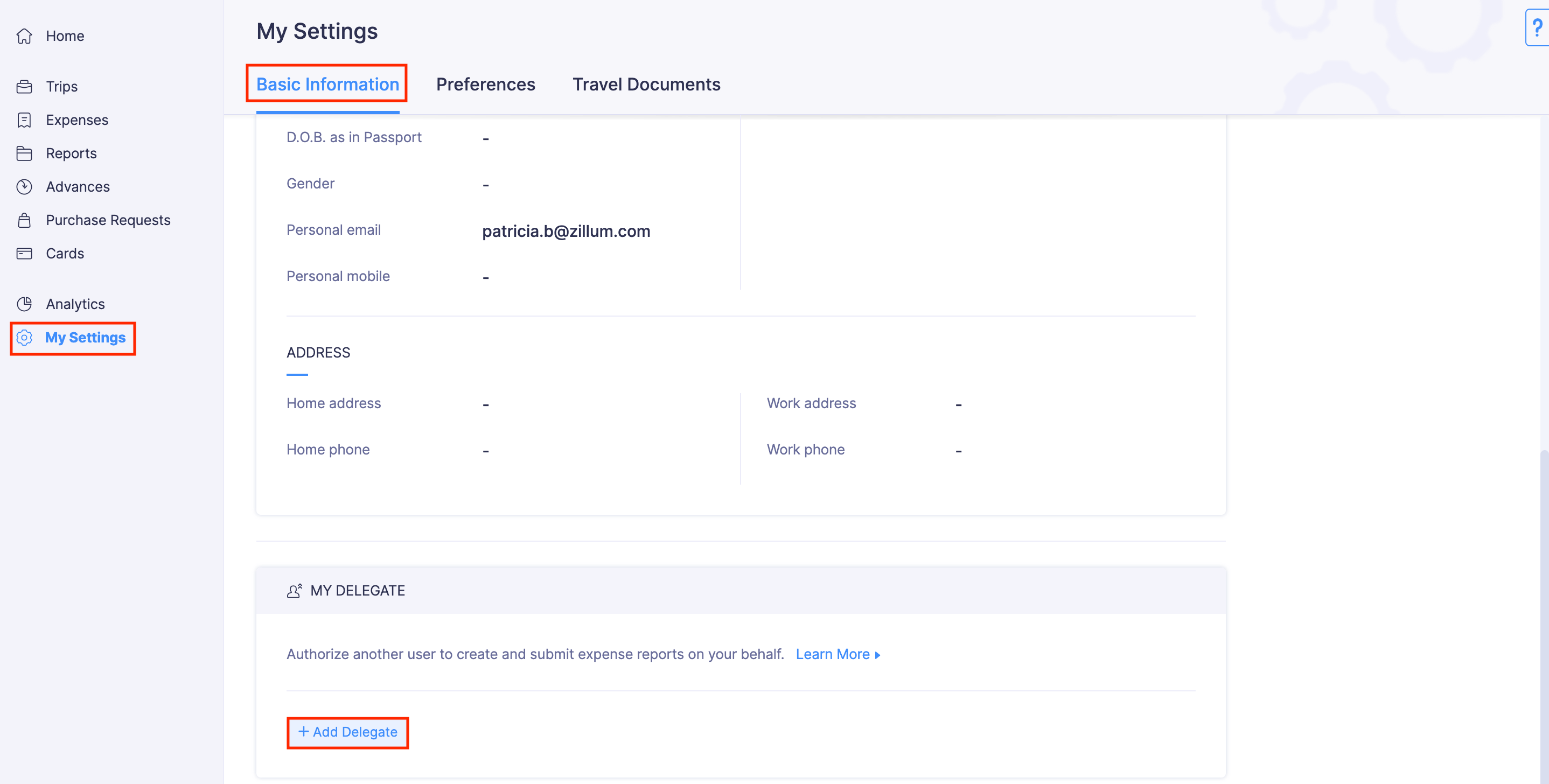Click the Trips briefcase icon

(24, 87)
